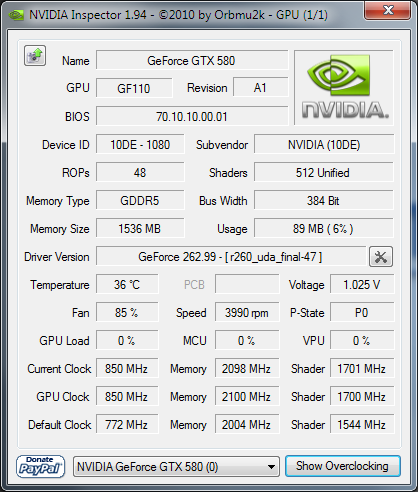This screenshot has width=418, height=492.
Task: Click the Usage 89 MB ( 6% ) field
Action: tap(324, 228)
